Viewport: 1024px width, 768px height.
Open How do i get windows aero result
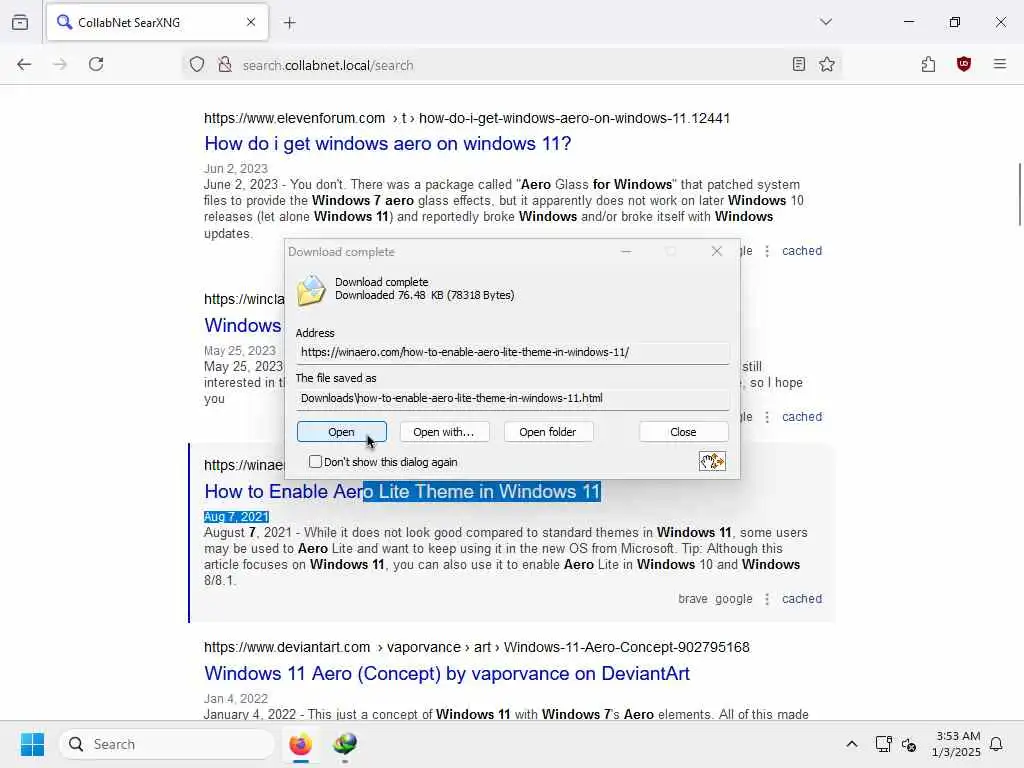pos(388,144)
